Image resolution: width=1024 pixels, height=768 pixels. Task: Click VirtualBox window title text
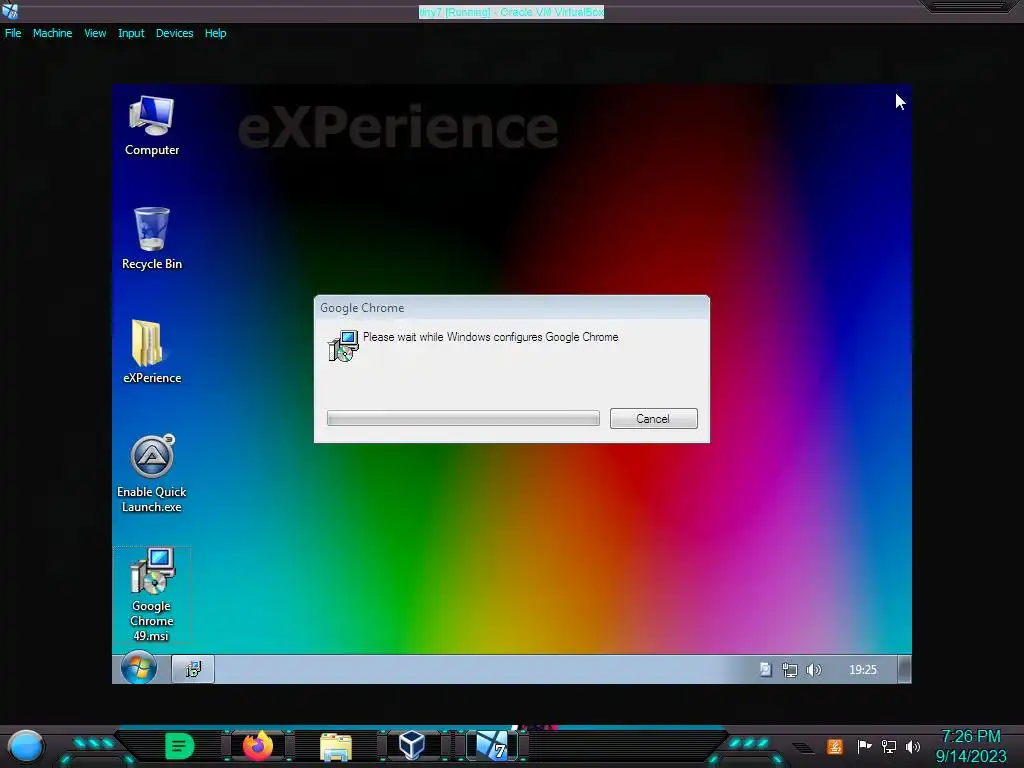click(511, 12)
